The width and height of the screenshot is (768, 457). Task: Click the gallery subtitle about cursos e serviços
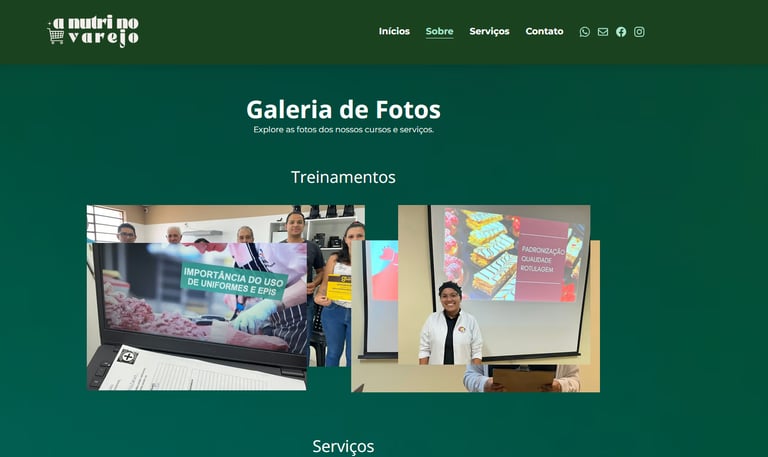click(x=343, y=130)
